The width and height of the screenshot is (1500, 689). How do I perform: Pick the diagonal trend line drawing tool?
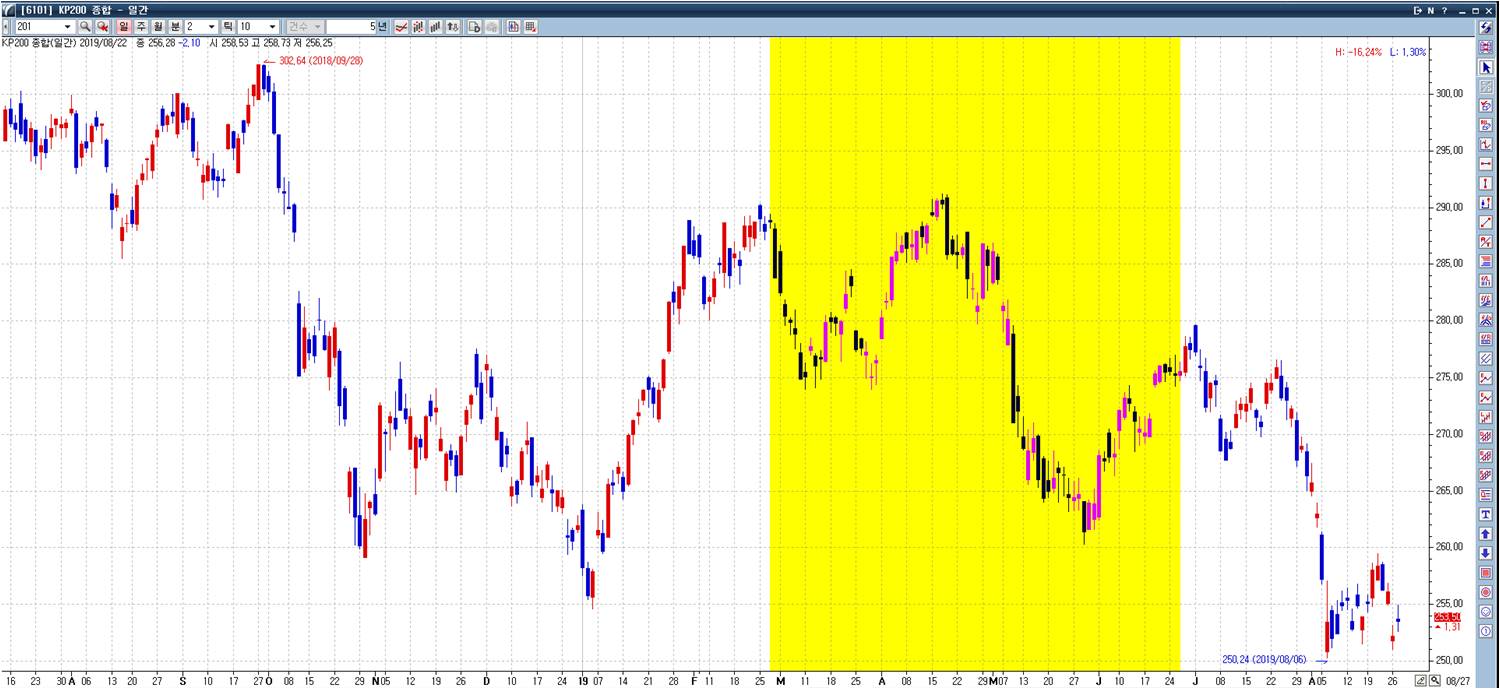click(1486, 222)
